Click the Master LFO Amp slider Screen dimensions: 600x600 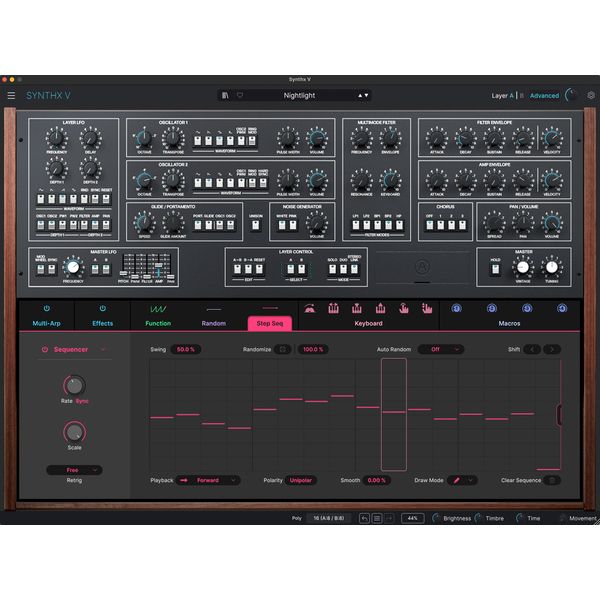pyautogui.click(x=158, y=267)
